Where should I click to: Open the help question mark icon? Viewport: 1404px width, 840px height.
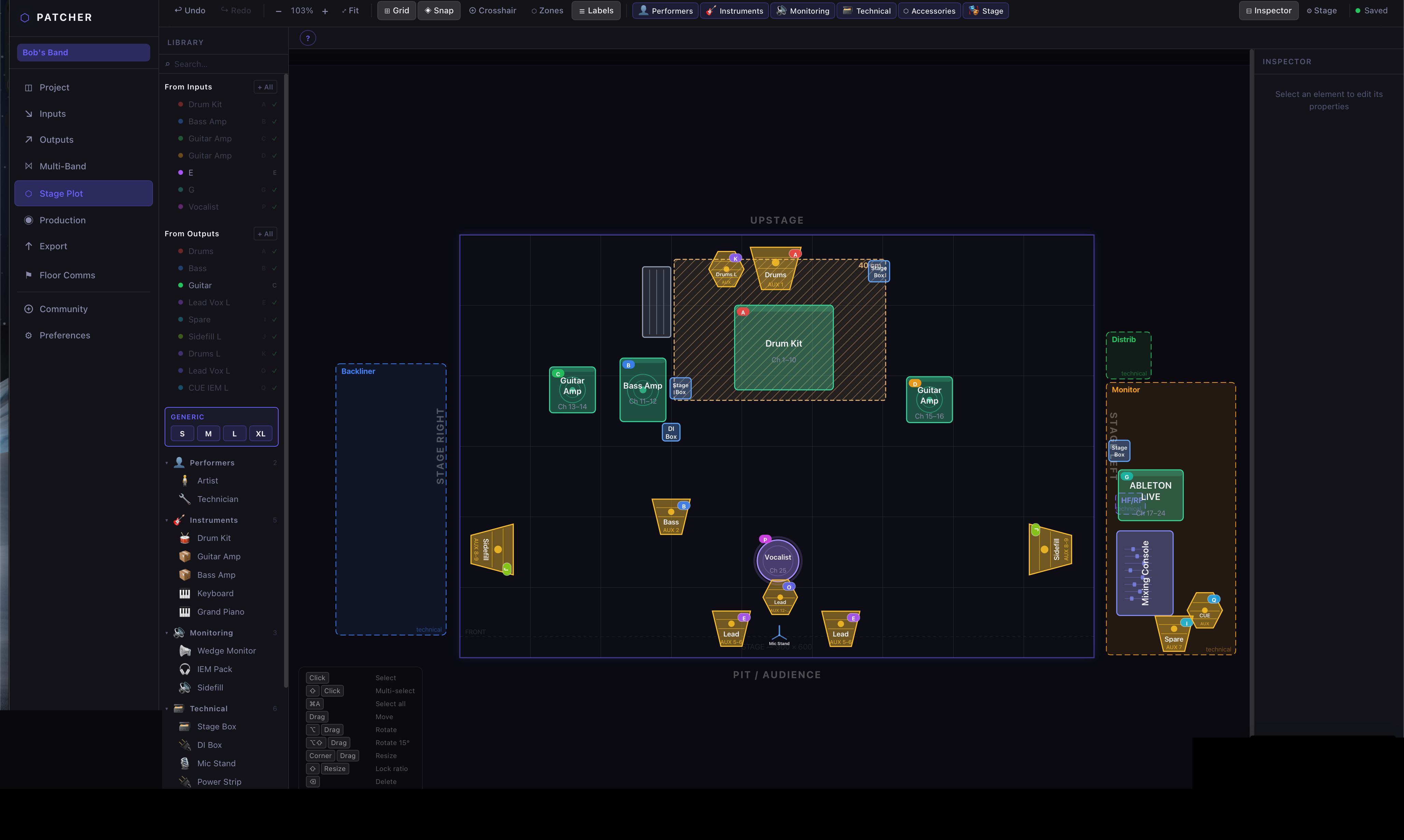[308, 39]
